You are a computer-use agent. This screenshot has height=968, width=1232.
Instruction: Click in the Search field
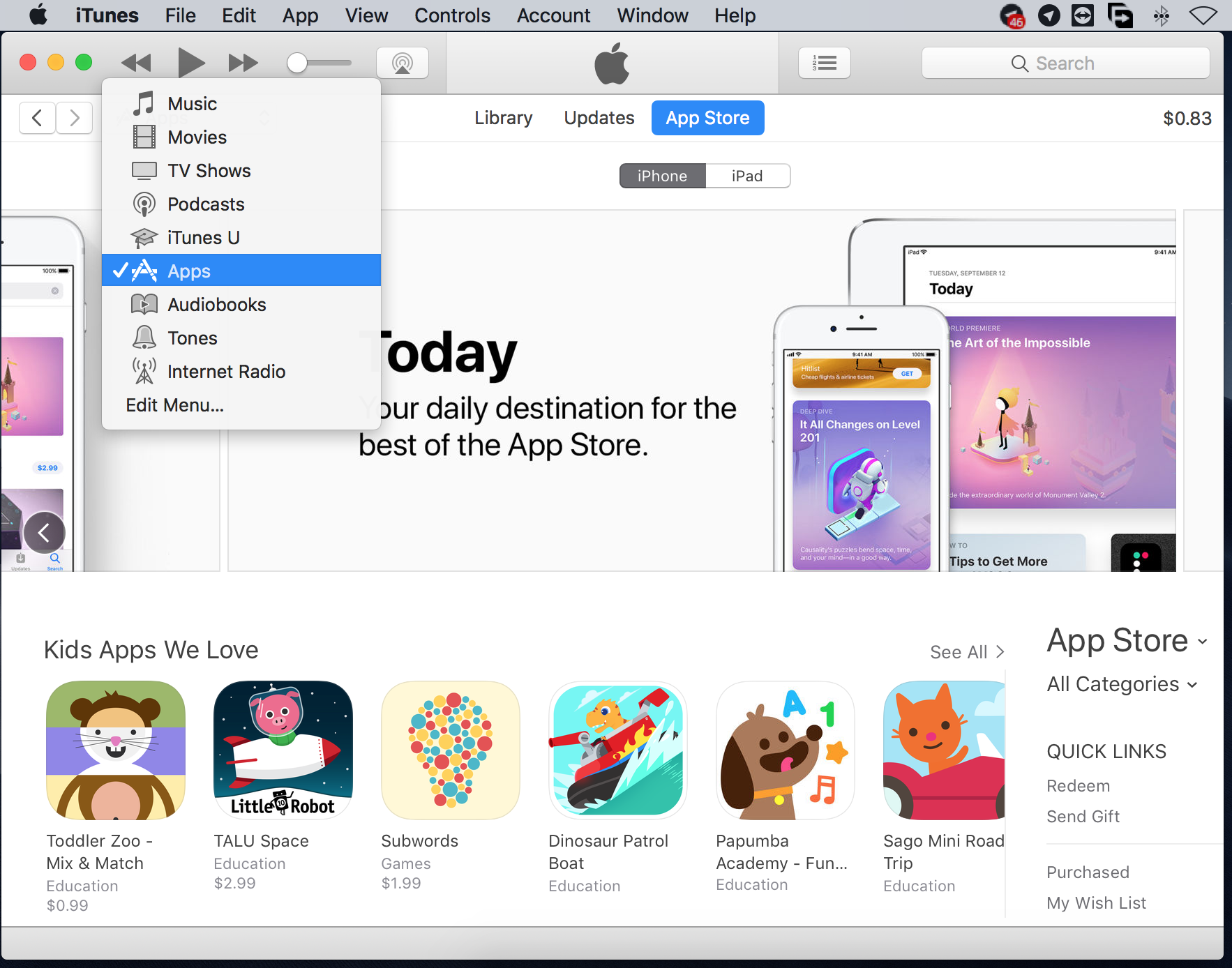[x=1065, y=63]
